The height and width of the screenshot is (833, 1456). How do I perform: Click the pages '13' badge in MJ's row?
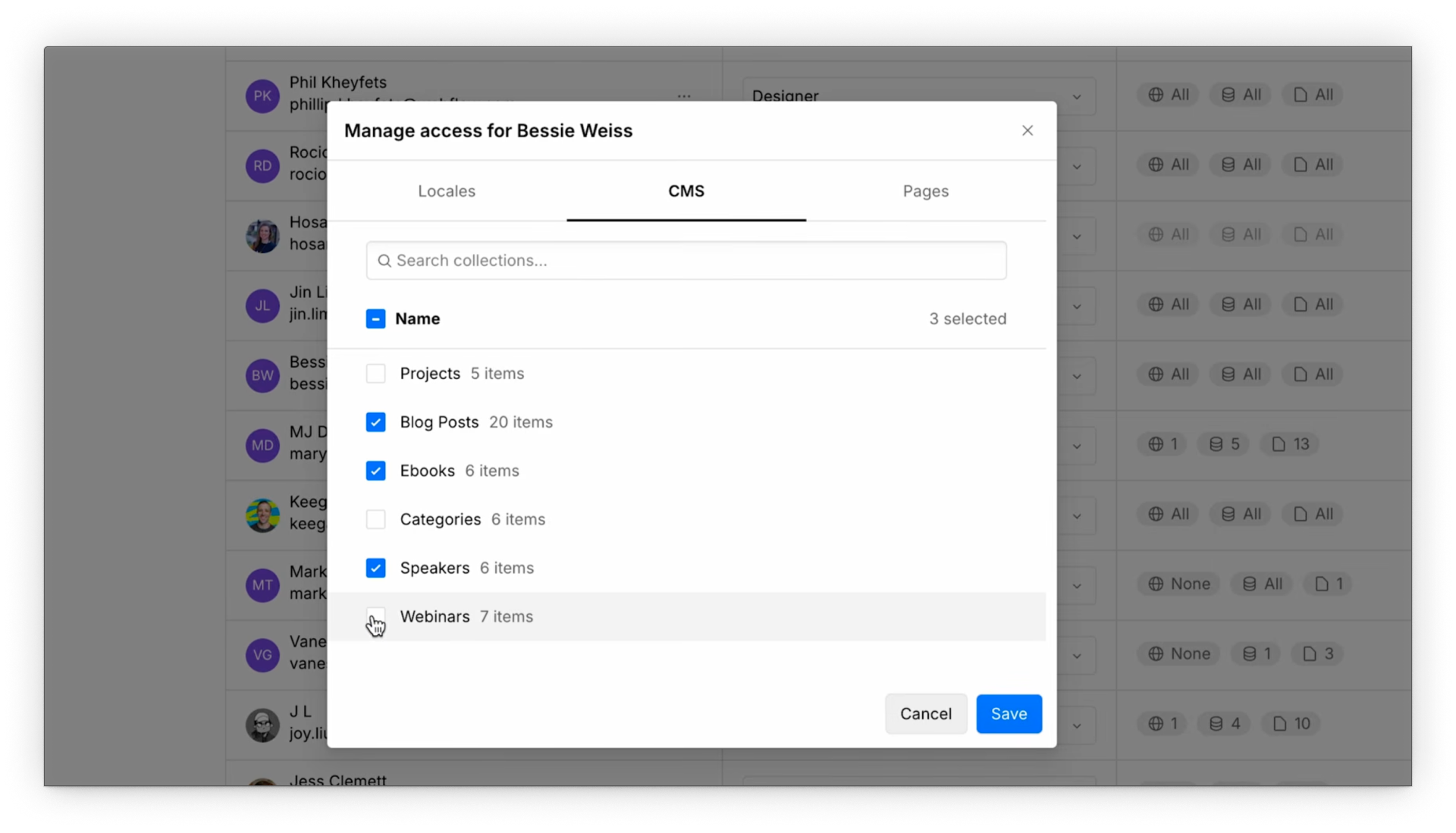click(x=1290, y=444)
